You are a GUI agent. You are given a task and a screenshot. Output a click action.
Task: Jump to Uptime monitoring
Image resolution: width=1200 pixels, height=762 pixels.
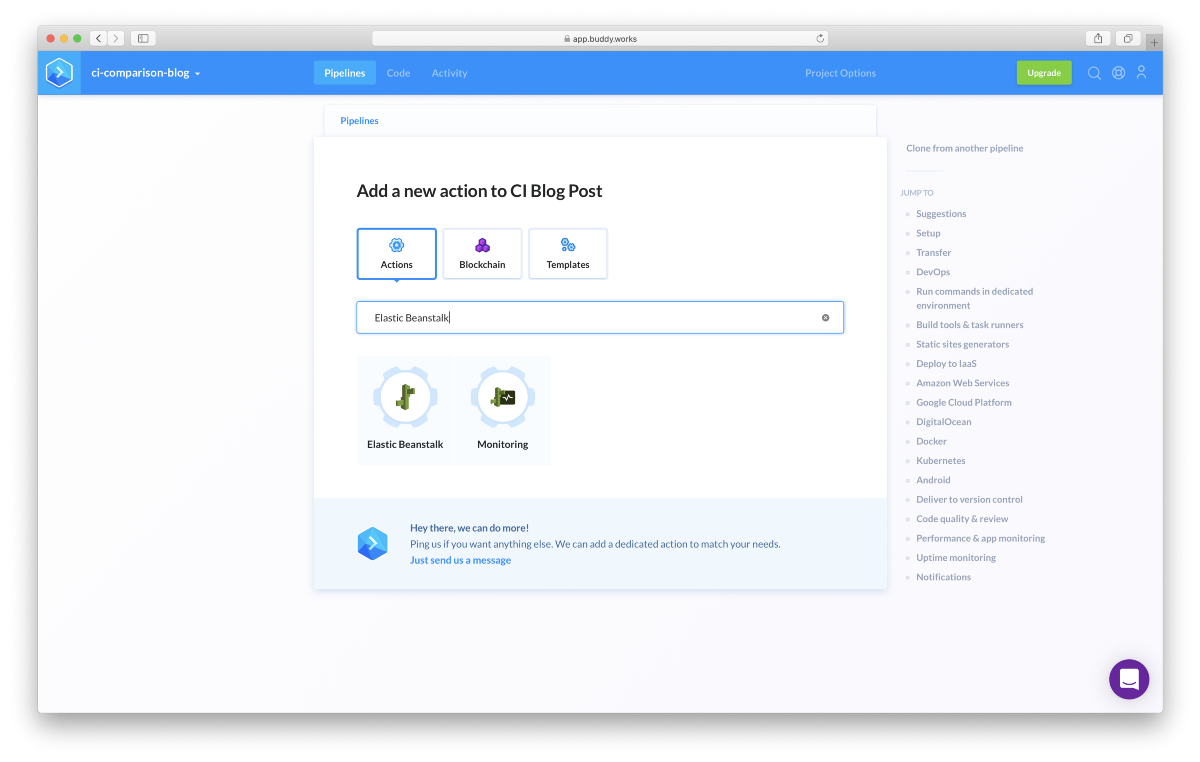tap(956, 558)
